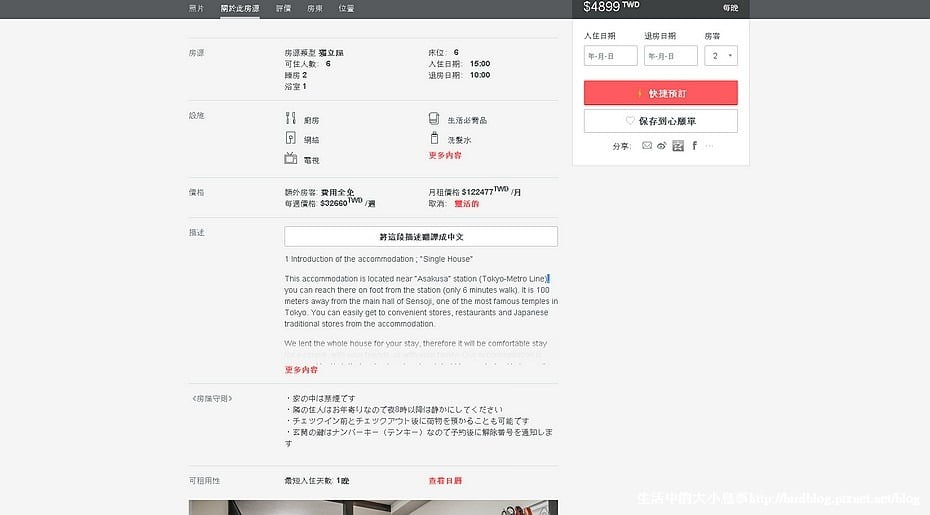930x515 pixels.
Task: Go to the 位置 (Location) tab
Action: click(x=346, y=8)
